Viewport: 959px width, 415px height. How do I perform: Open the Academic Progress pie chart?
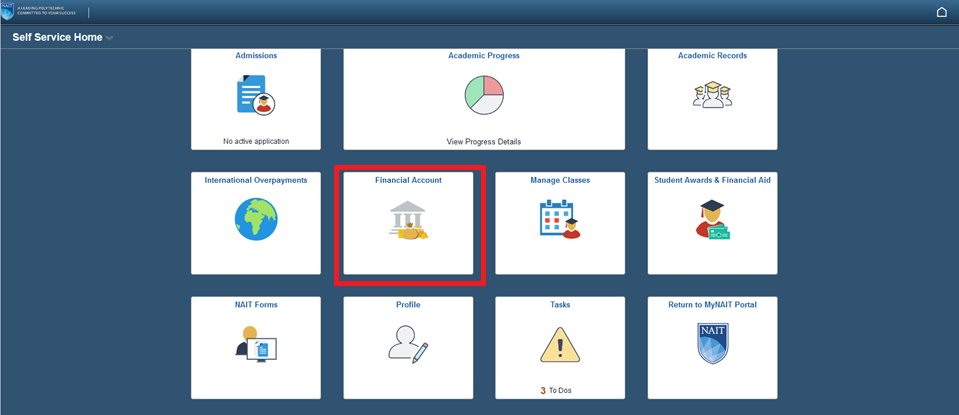click(x=484, y=94)
